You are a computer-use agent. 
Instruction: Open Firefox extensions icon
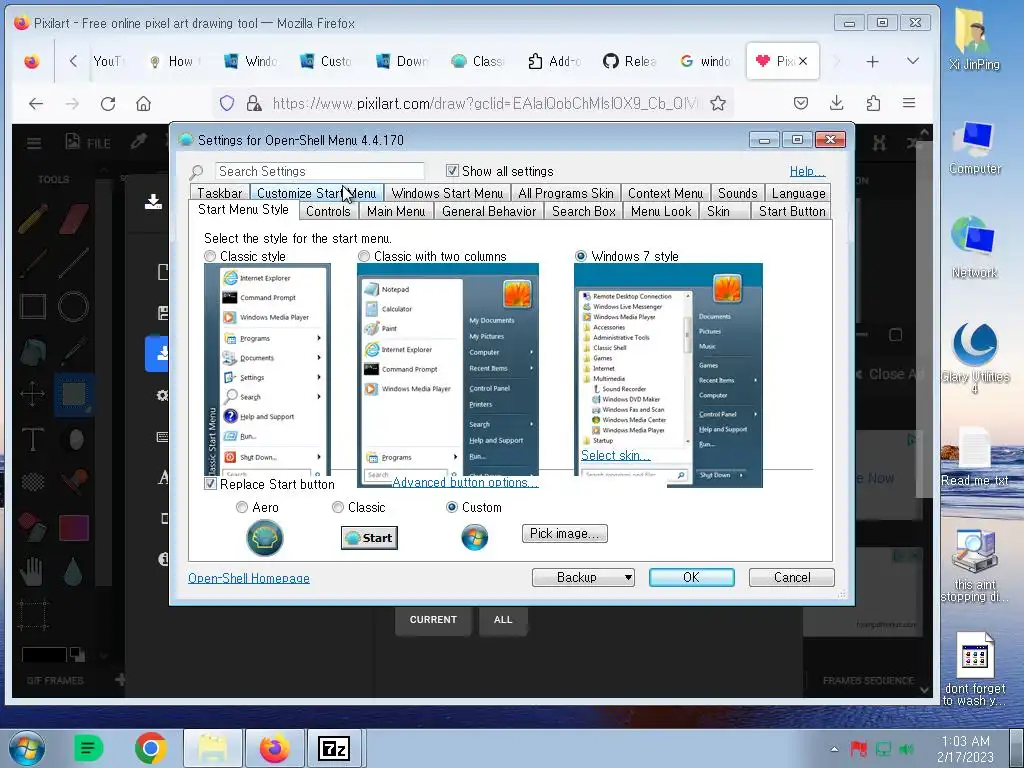(x=872, y=103)
